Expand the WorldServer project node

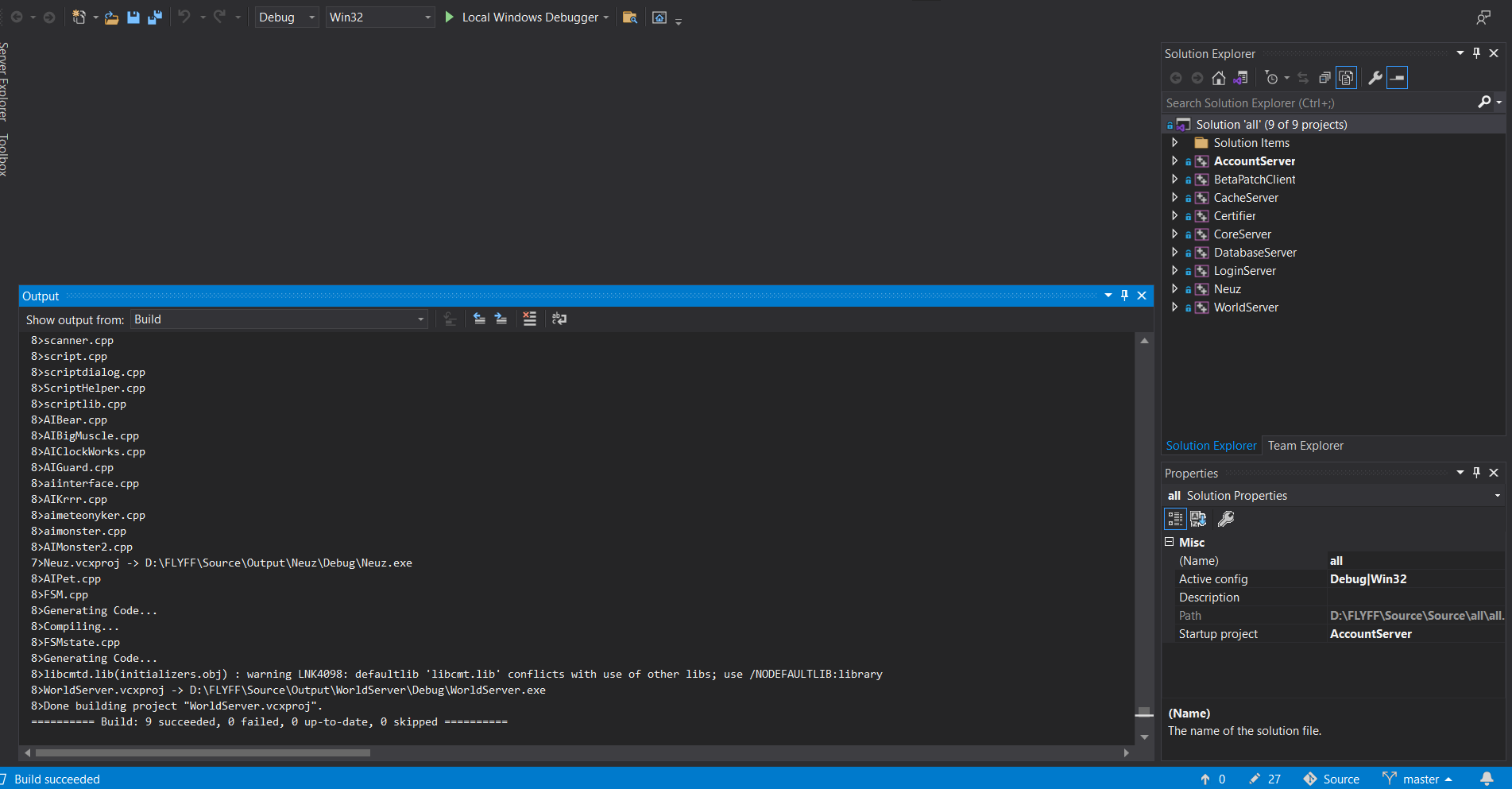pos(1174,307)
